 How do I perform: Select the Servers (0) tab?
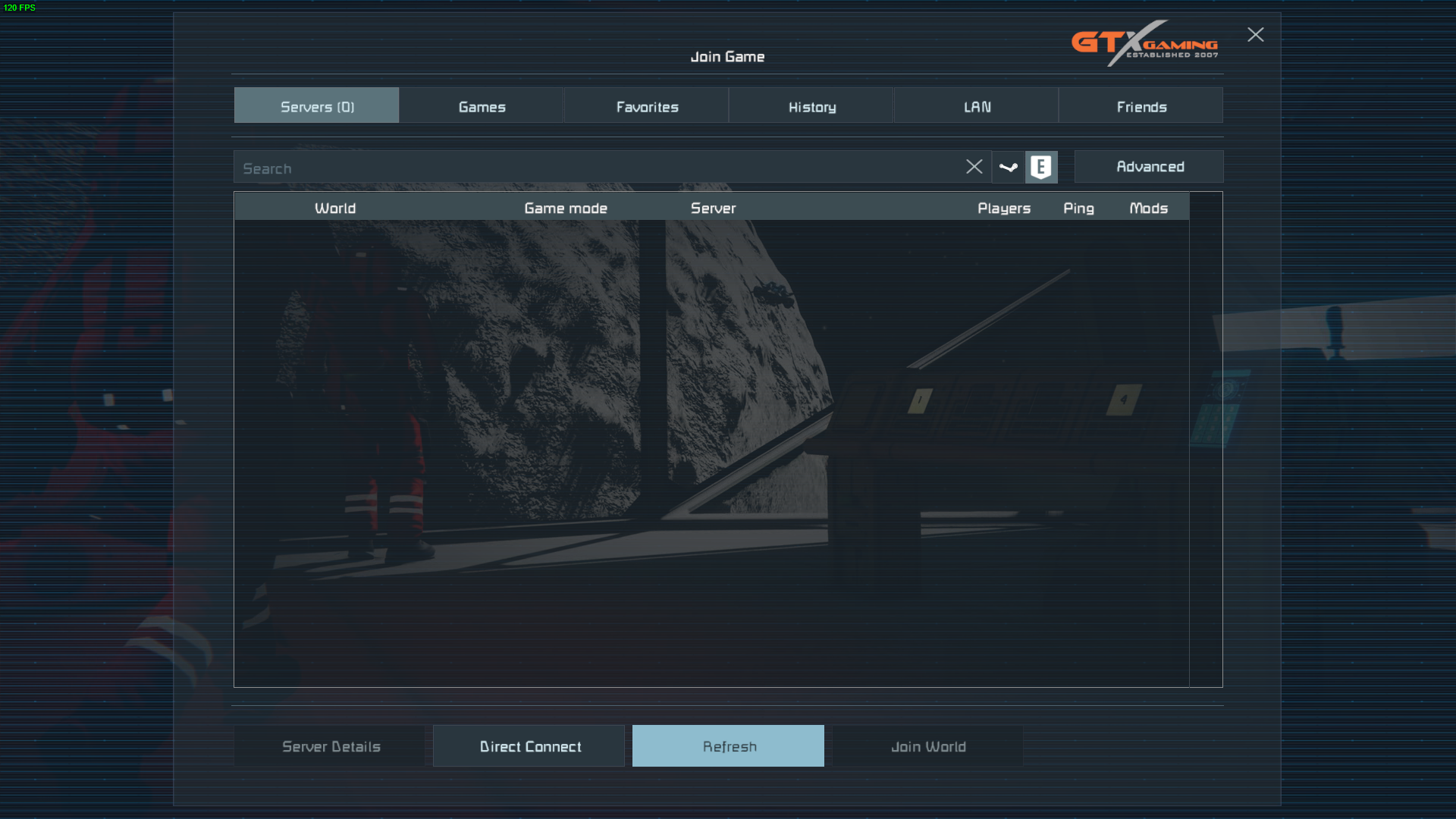317,107
